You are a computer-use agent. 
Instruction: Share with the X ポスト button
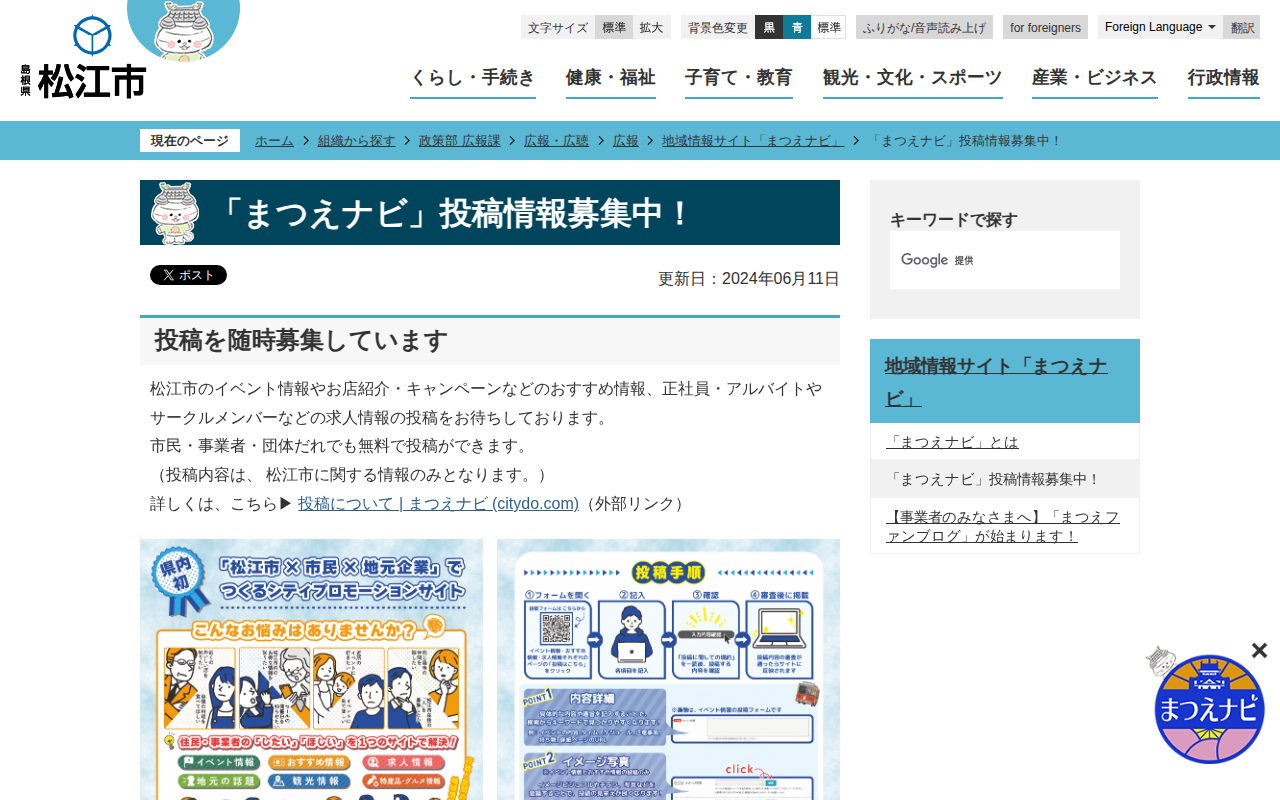[x=188, y=275]
